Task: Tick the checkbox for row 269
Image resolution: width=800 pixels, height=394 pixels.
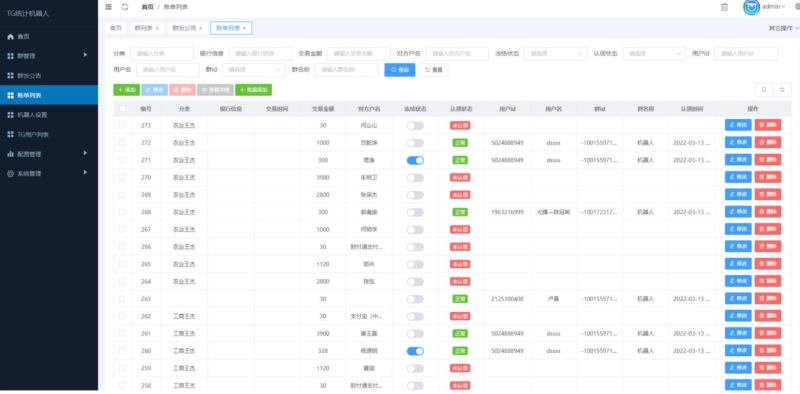Action: (x=122, y=194)
